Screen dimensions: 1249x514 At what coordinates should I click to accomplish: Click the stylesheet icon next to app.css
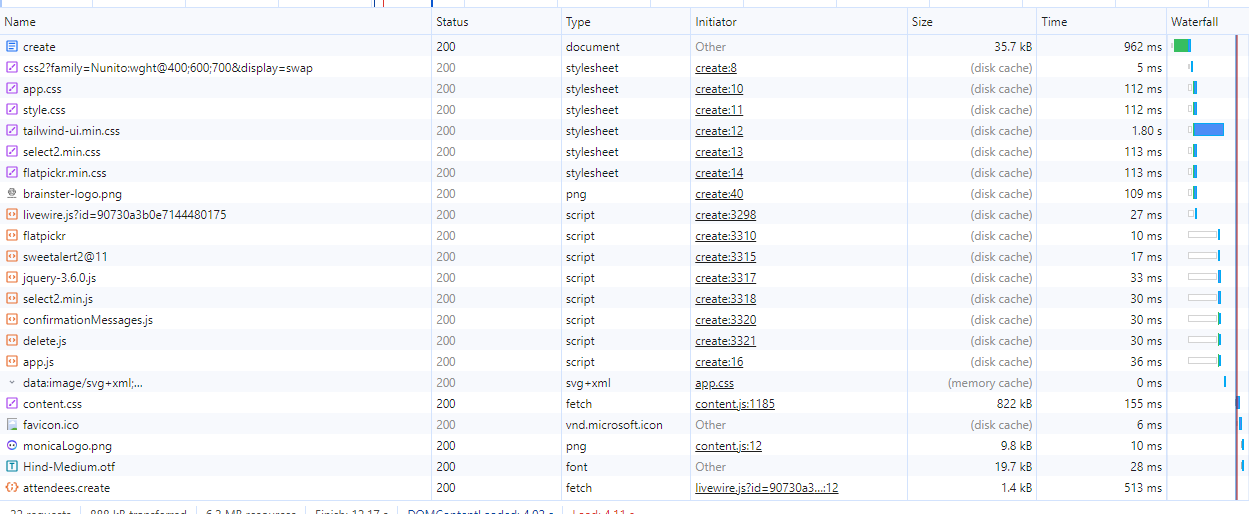(x=12, y=89)
